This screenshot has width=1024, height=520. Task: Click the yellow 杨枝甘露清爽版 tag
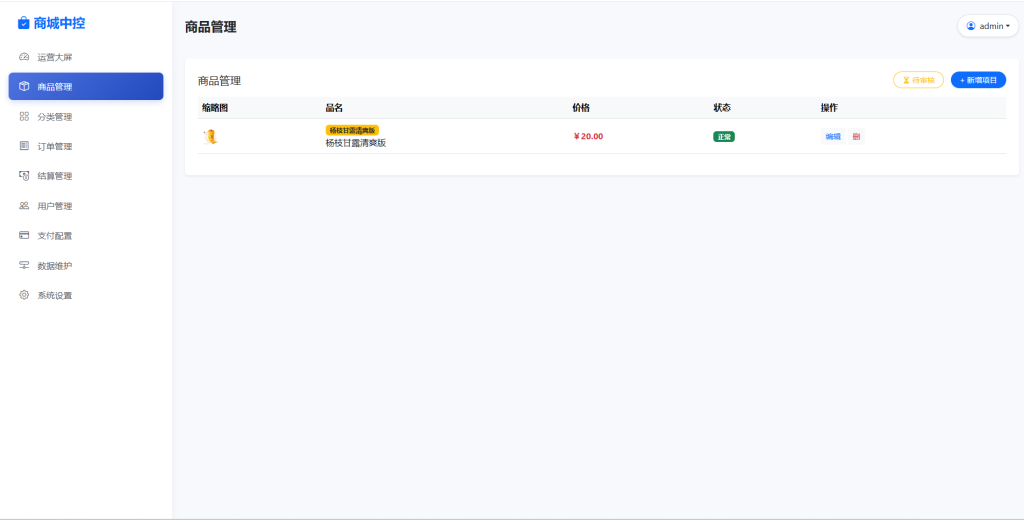(x=352, y=130)
